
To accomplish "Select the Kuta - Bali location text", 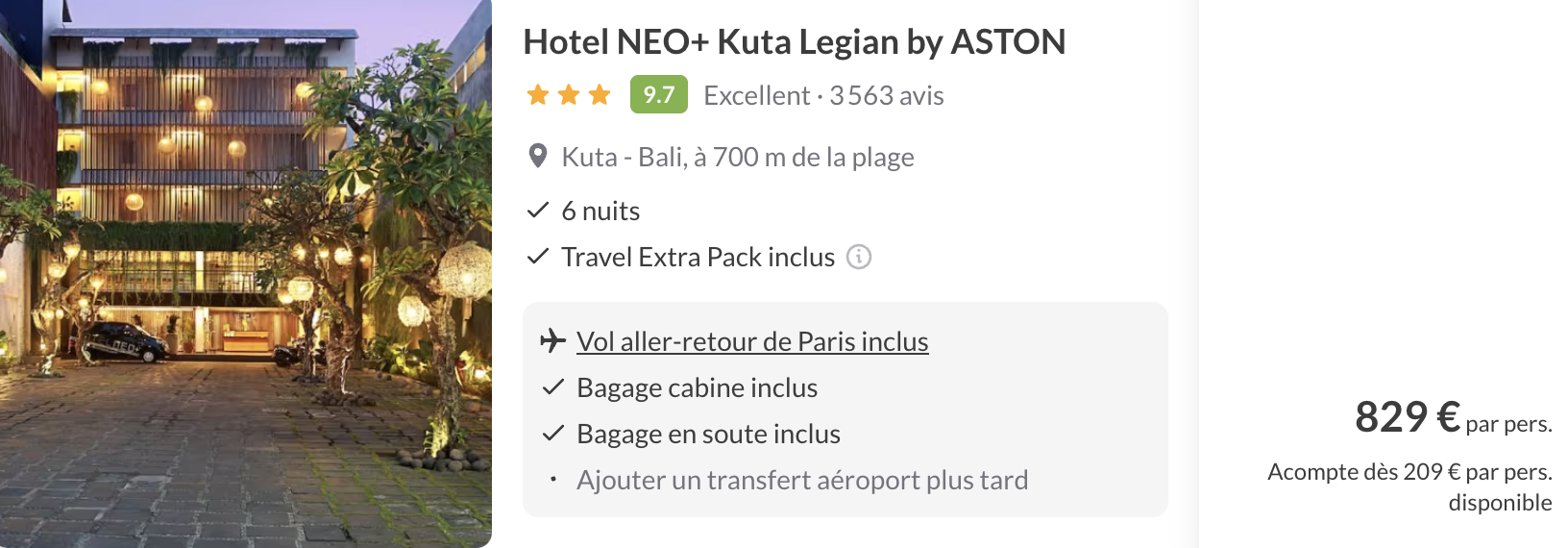I will [737, 157].
